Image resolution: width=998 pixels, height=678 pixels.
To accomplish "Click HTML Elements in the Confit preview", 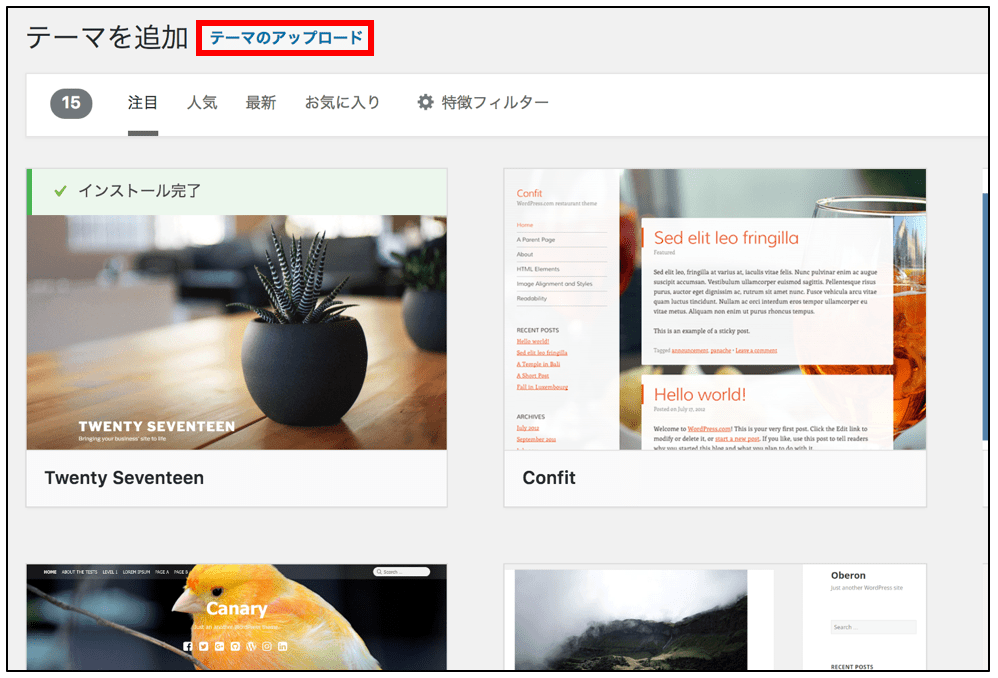I will (538, 269).
